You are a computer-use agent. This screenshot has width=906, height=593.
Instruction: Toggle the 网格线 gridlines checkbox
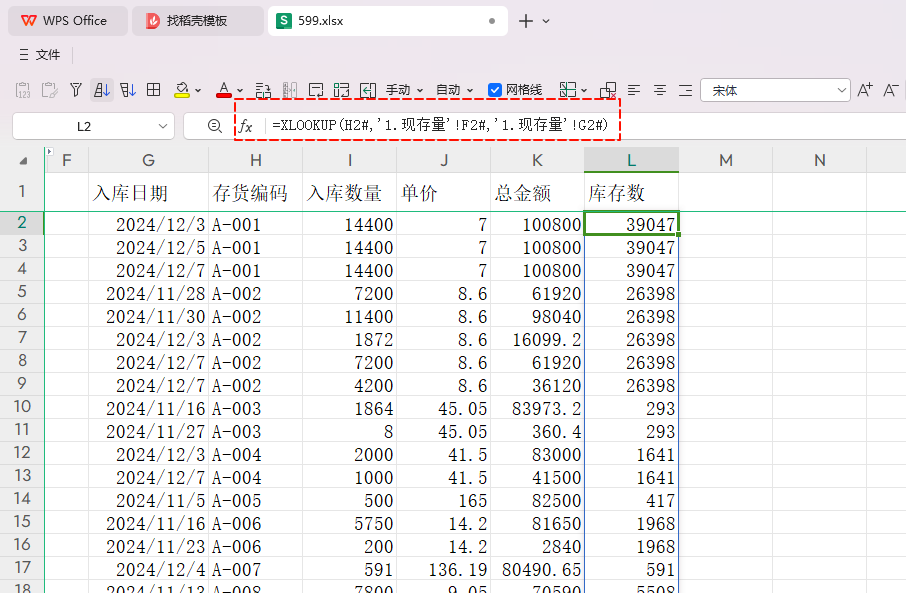(x=494, y=90)
